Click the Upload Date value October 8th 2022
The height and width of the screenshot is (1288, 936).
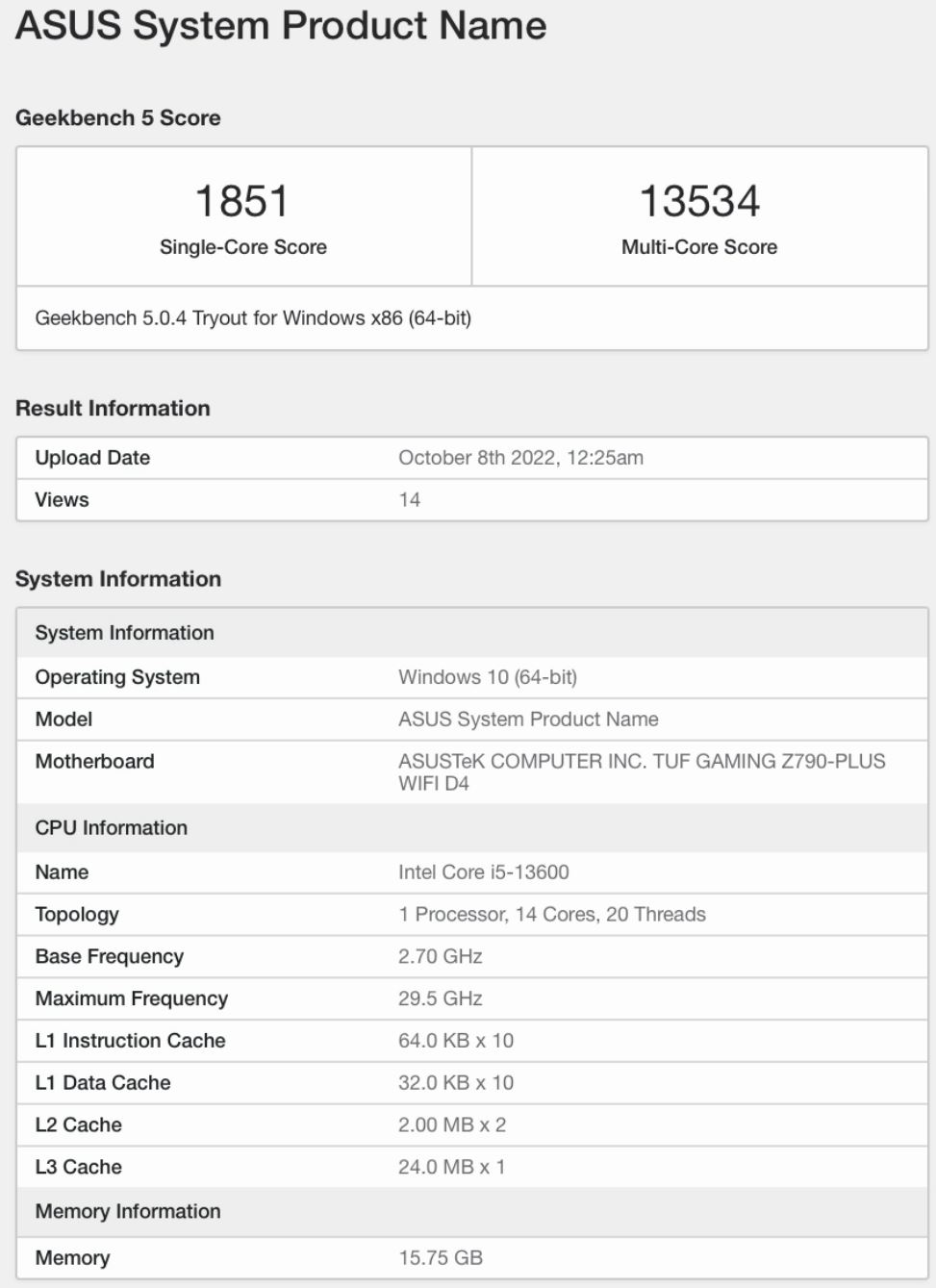pos(520,458)
